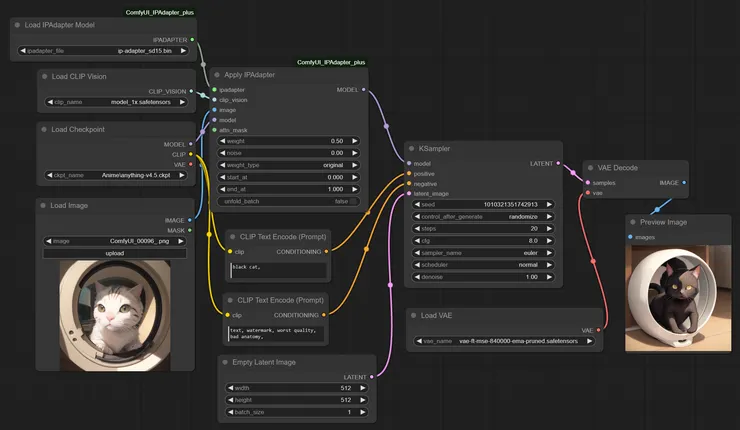Open the weight_type combo in Apply IPAdapter
The width and height of the screenshot is (740, 430).
(288, 165)
